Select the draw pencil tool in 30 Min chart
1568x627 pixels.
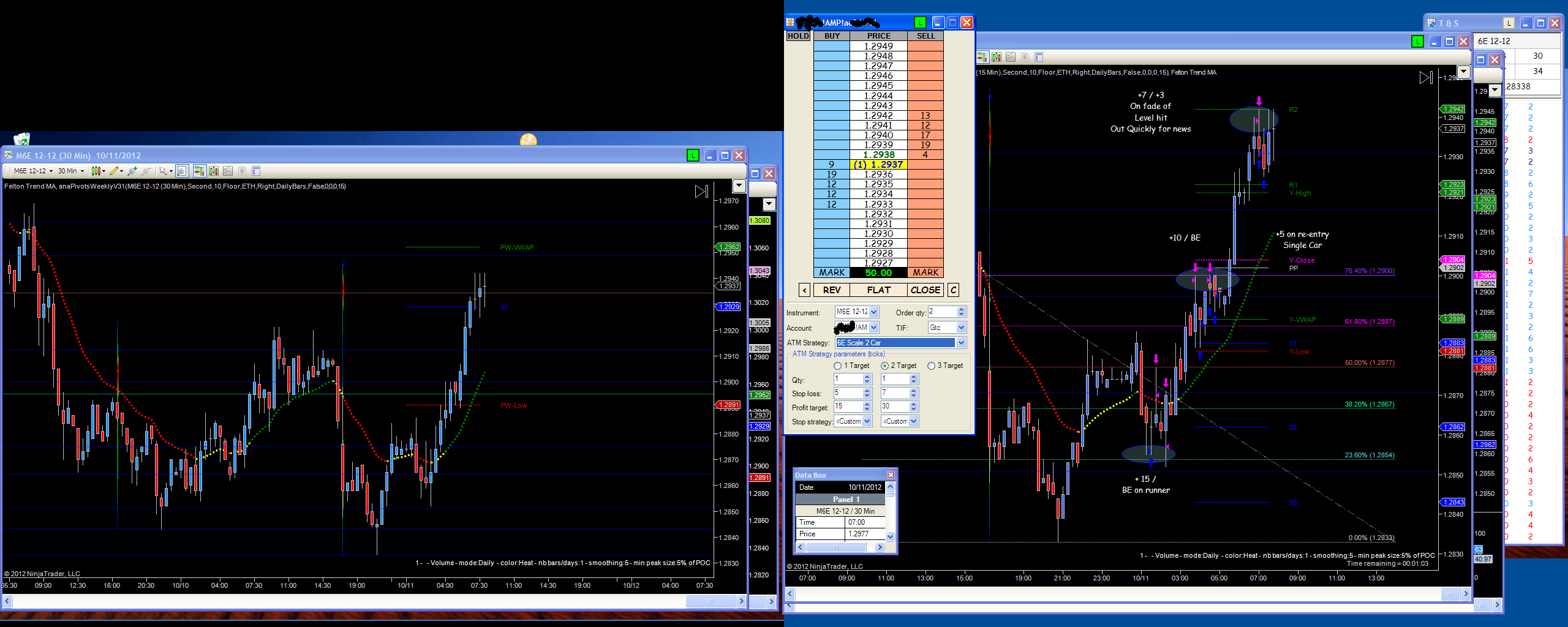click(115, 171)
